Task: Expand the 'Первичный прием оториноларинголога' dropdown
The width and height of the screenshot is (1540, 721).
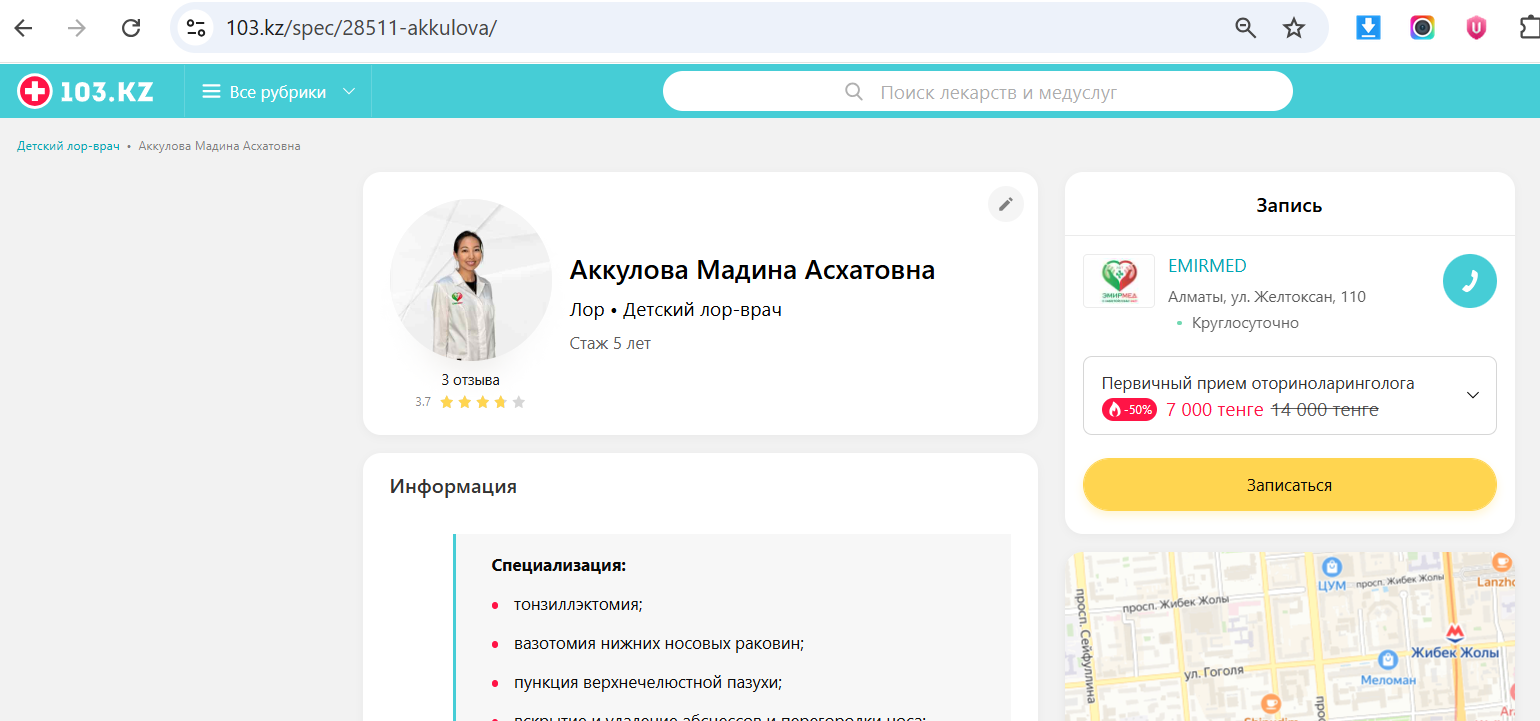Action: pos(1290,395)
